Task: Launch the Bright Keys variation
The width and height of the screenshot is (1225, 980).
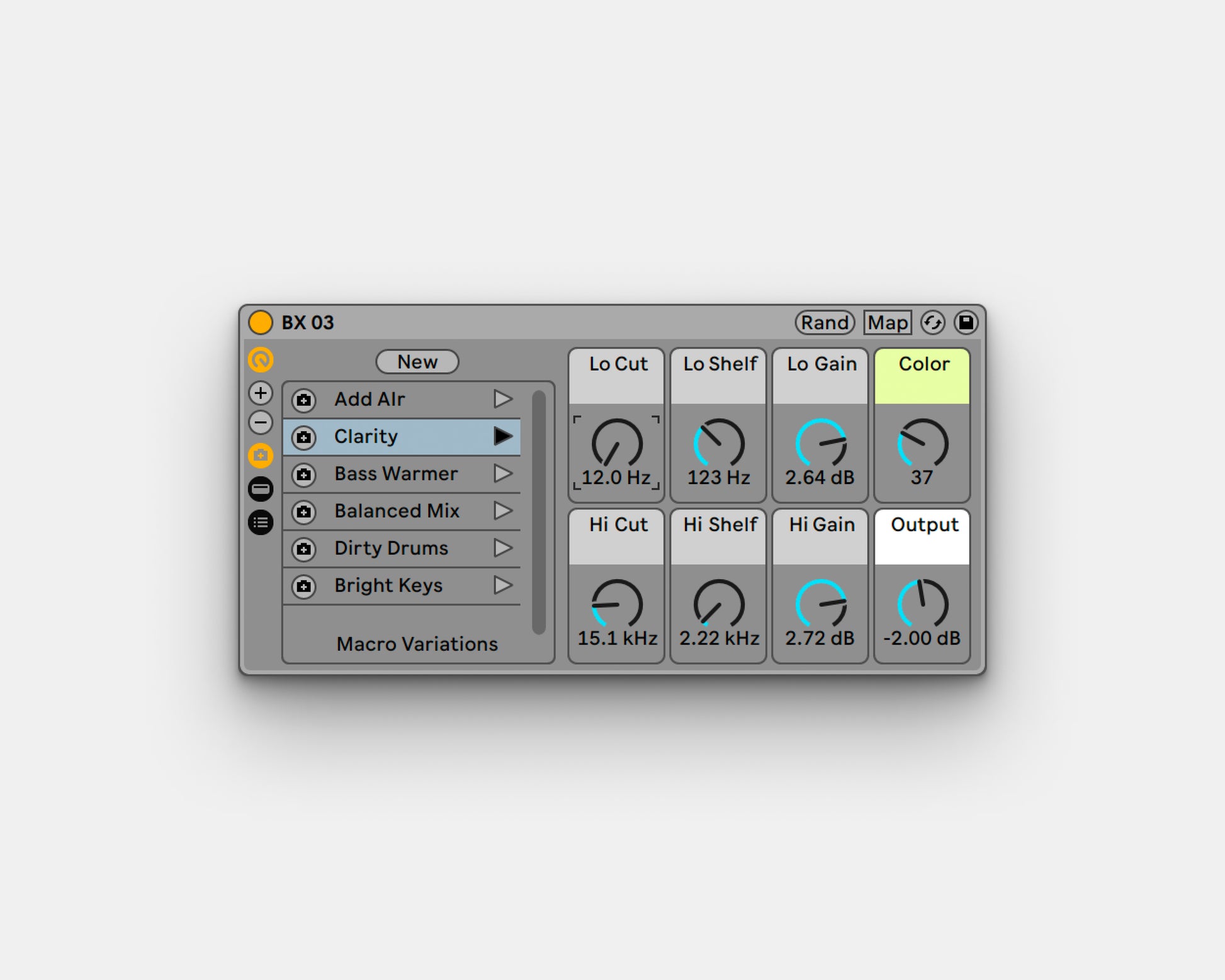Action: 503,585
